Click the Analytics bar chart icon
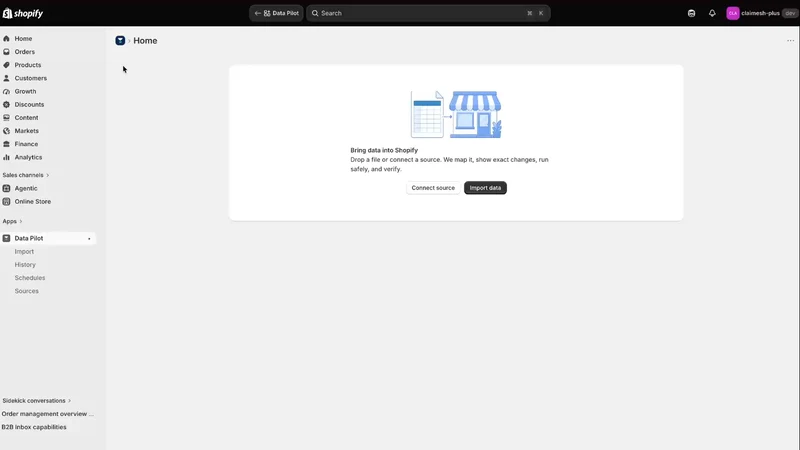The height and width of the screenshot is (450, 800). click(6, 157)
